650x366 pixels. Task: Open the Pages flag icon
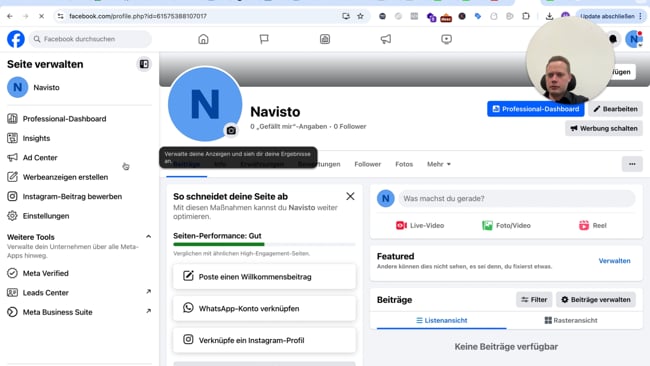pyautogui.click(x=264, y=39)
